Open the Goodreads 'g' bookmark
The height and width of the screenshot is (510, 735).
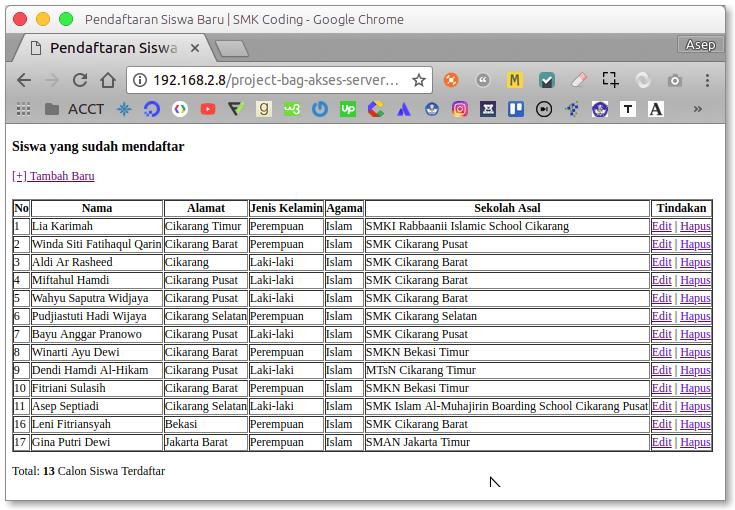click(x=264, y=109)
